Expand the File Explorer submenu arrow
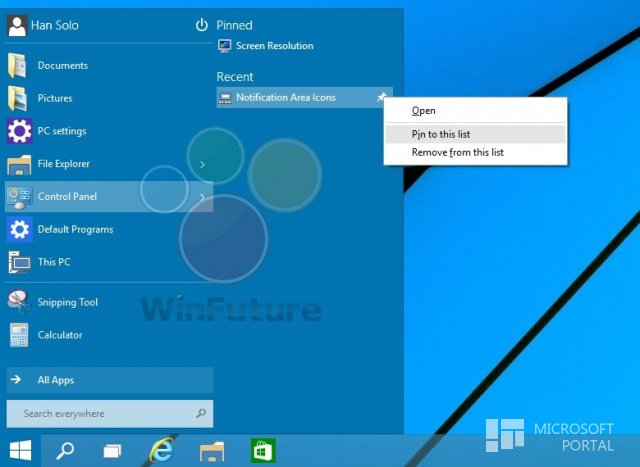The height and width of the screenshot is (467, 640). (202, 164)
